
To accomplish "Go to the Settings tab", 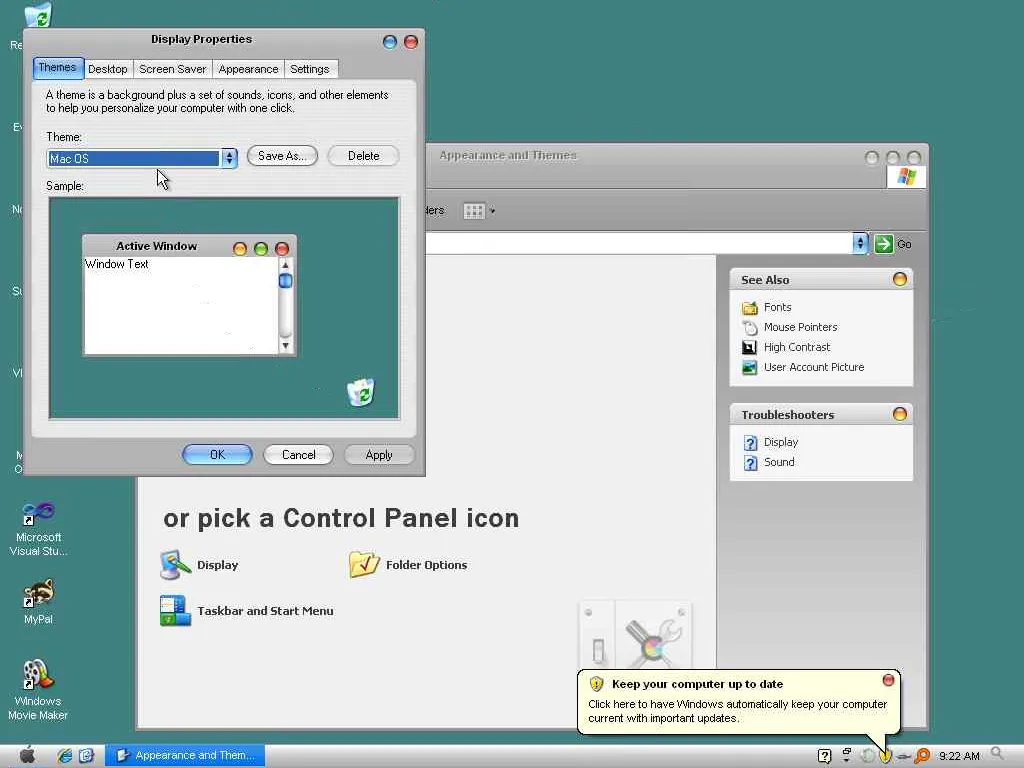I will [x=310, y=69].
